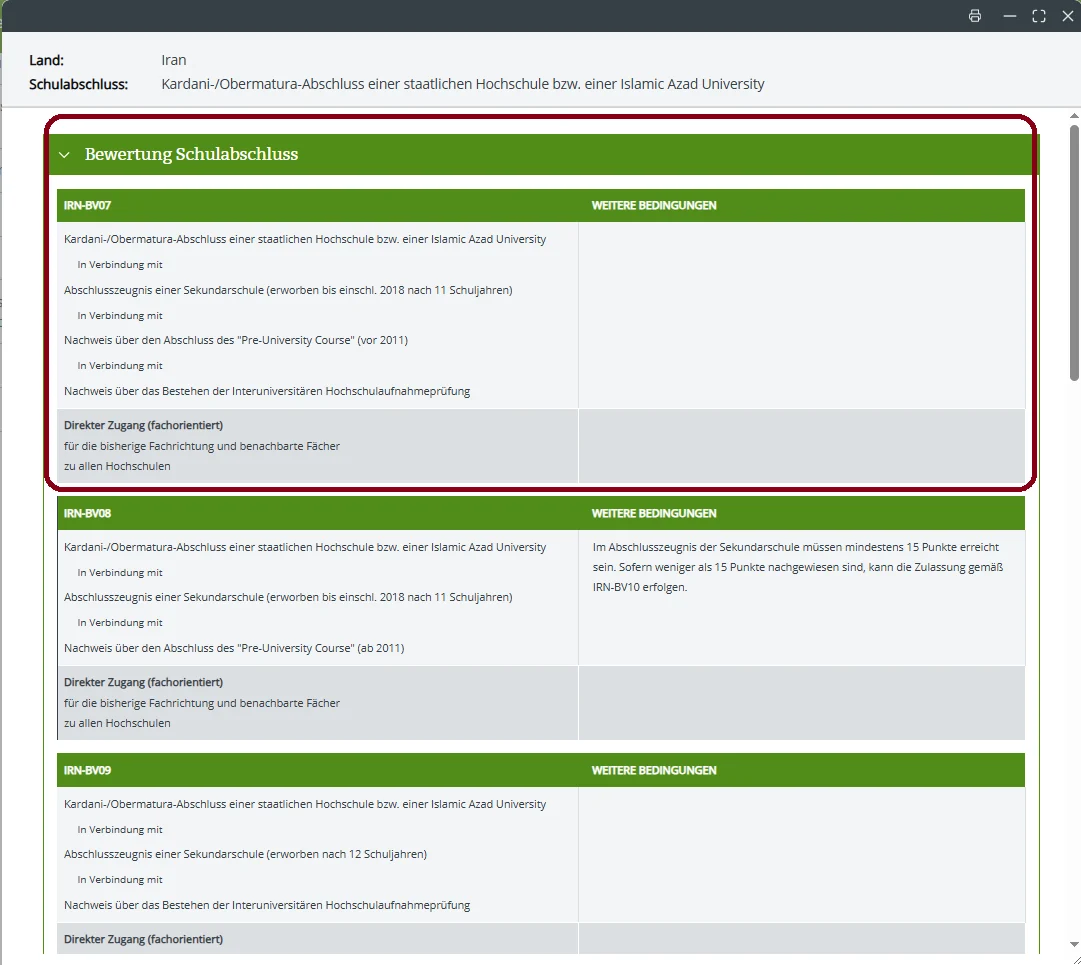This screenshot has height=965, width=1081.
Task: Collapse the Bewertung Schulabschluss section chevron
Action: (x=64, y=154)
